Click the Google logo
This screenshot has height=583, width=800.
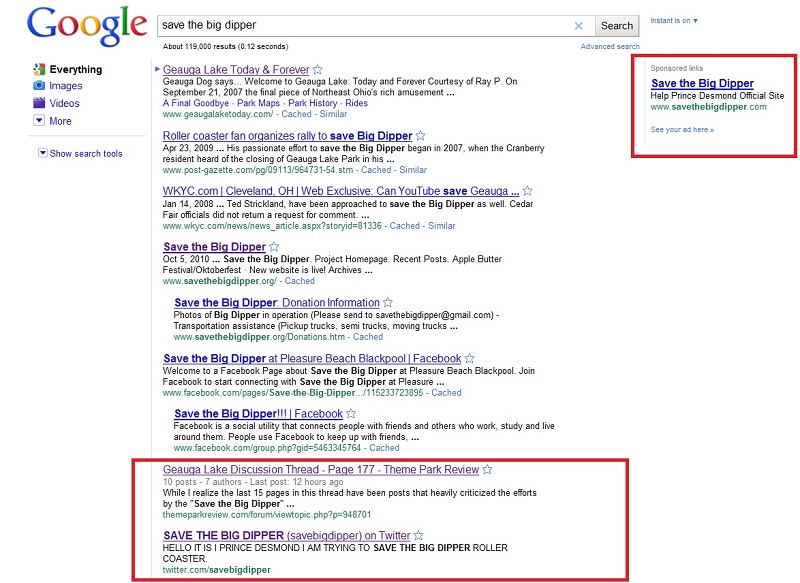87,27
